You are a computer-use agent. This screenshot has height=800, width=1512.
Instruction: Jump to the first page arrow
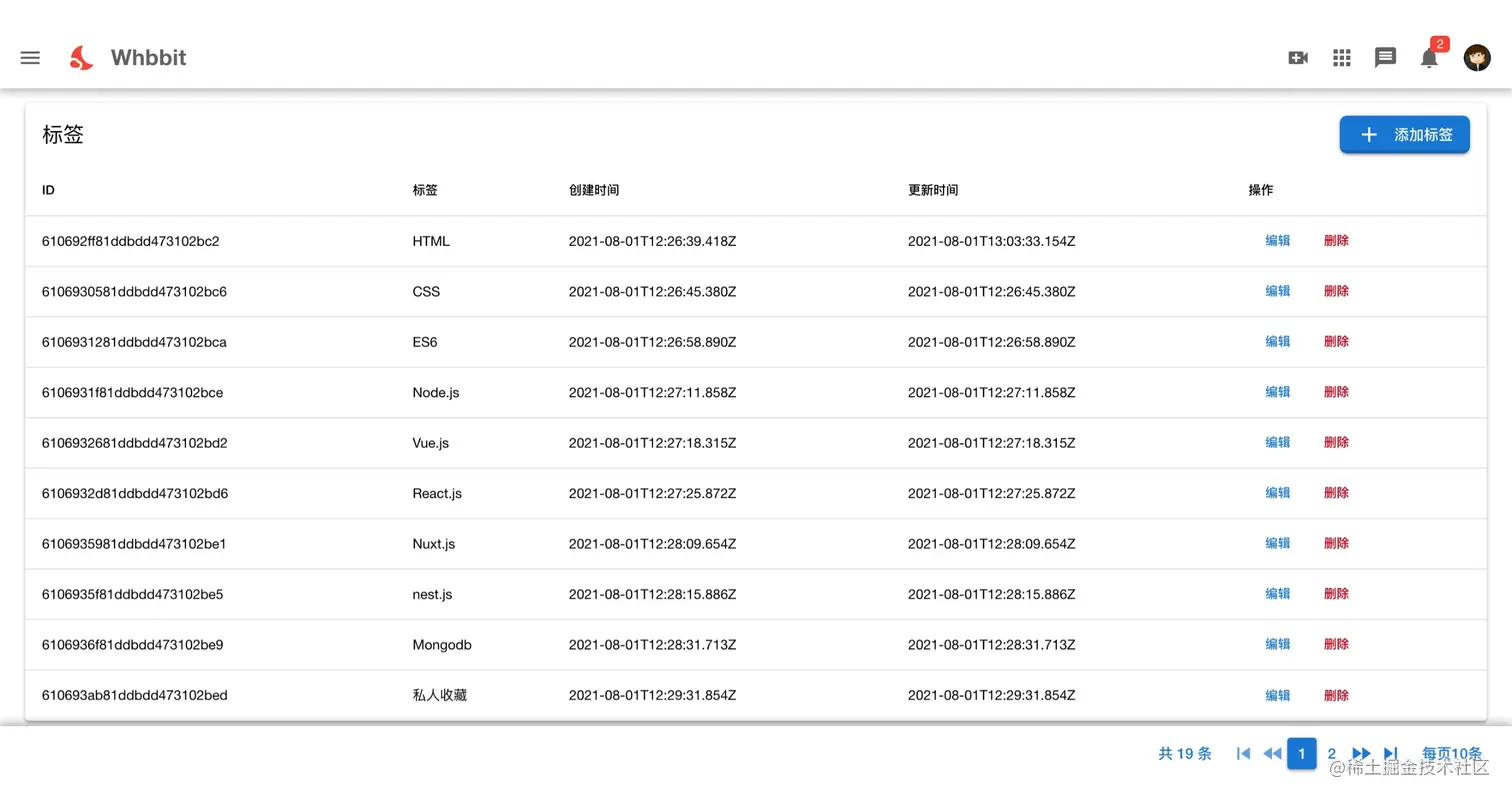pos(1243,754)
